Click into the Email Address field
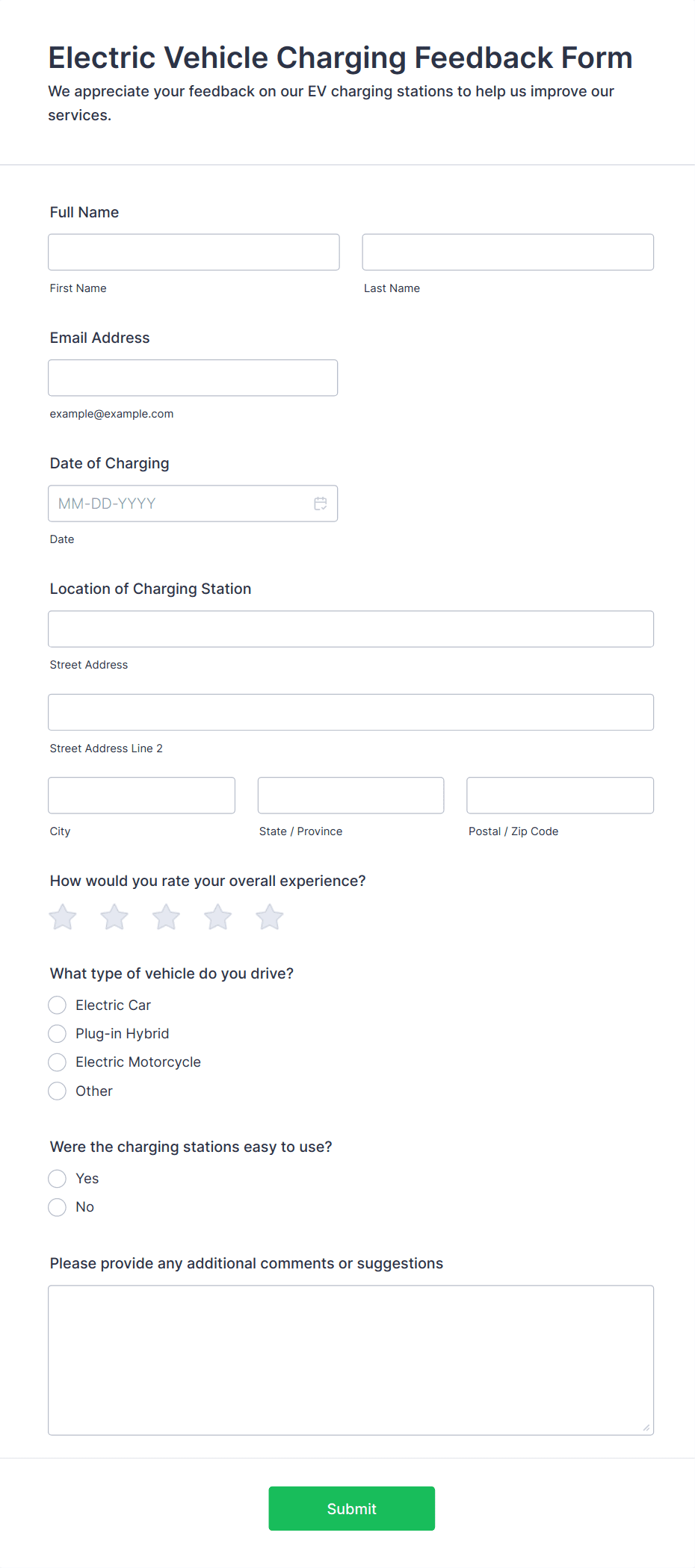The width and height of the screenshot is (695, 1568). click(193, 377)
